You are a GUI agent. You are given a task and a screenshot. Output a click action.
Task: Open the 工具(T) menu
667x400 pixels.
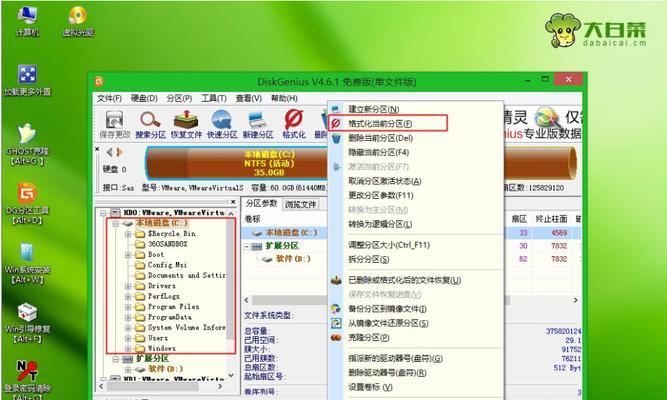point(214,99)
